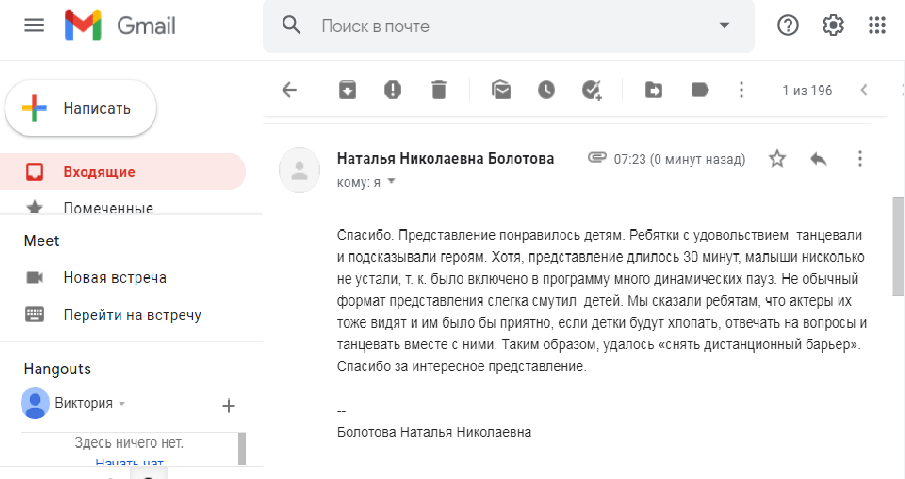
Task: Open Помеченные folder in sidebar
Action: (x=107, y=208)
